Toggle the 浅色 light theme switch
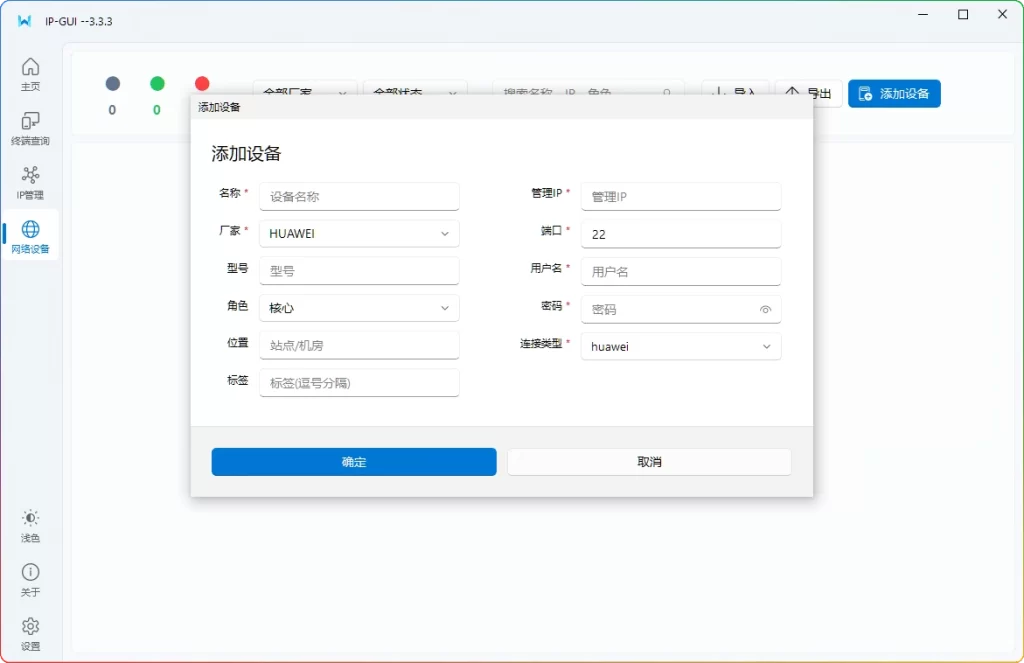The height and width of the screenshot is (663, 1024). (x=30, y=526)
